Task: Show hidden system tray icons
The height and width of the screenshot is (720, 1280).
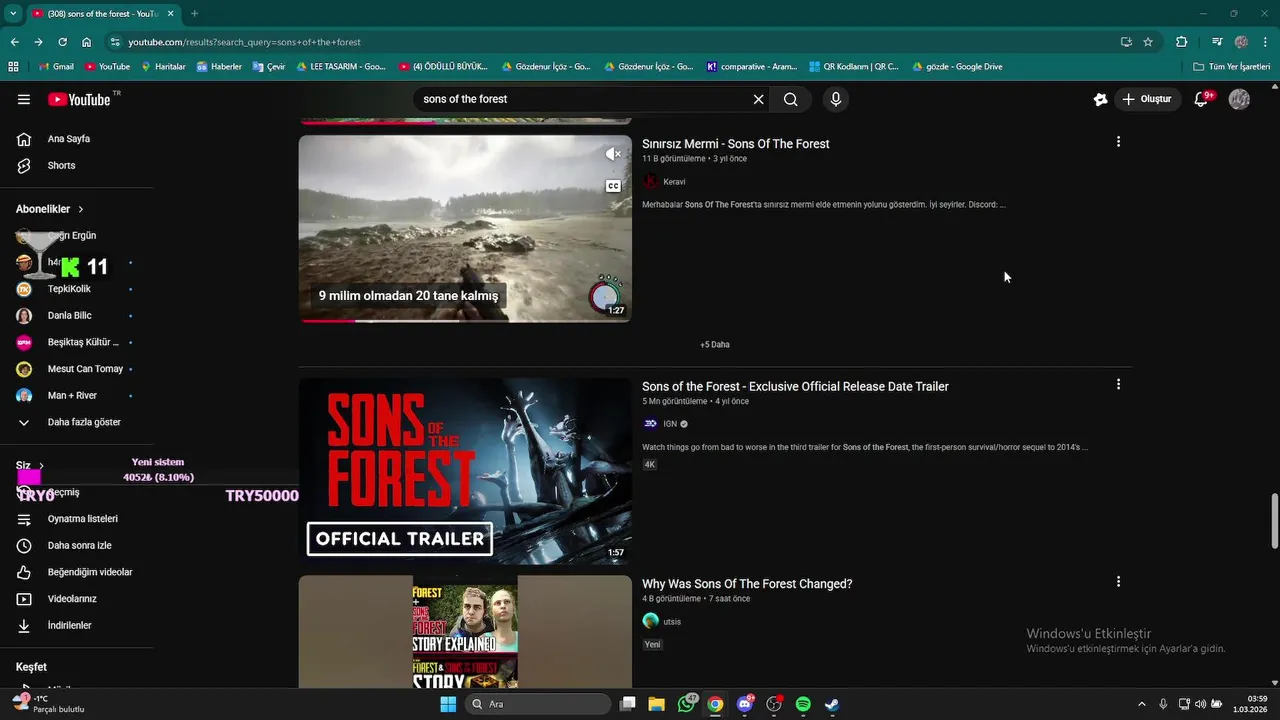Action: click(x=1142, y=704)
